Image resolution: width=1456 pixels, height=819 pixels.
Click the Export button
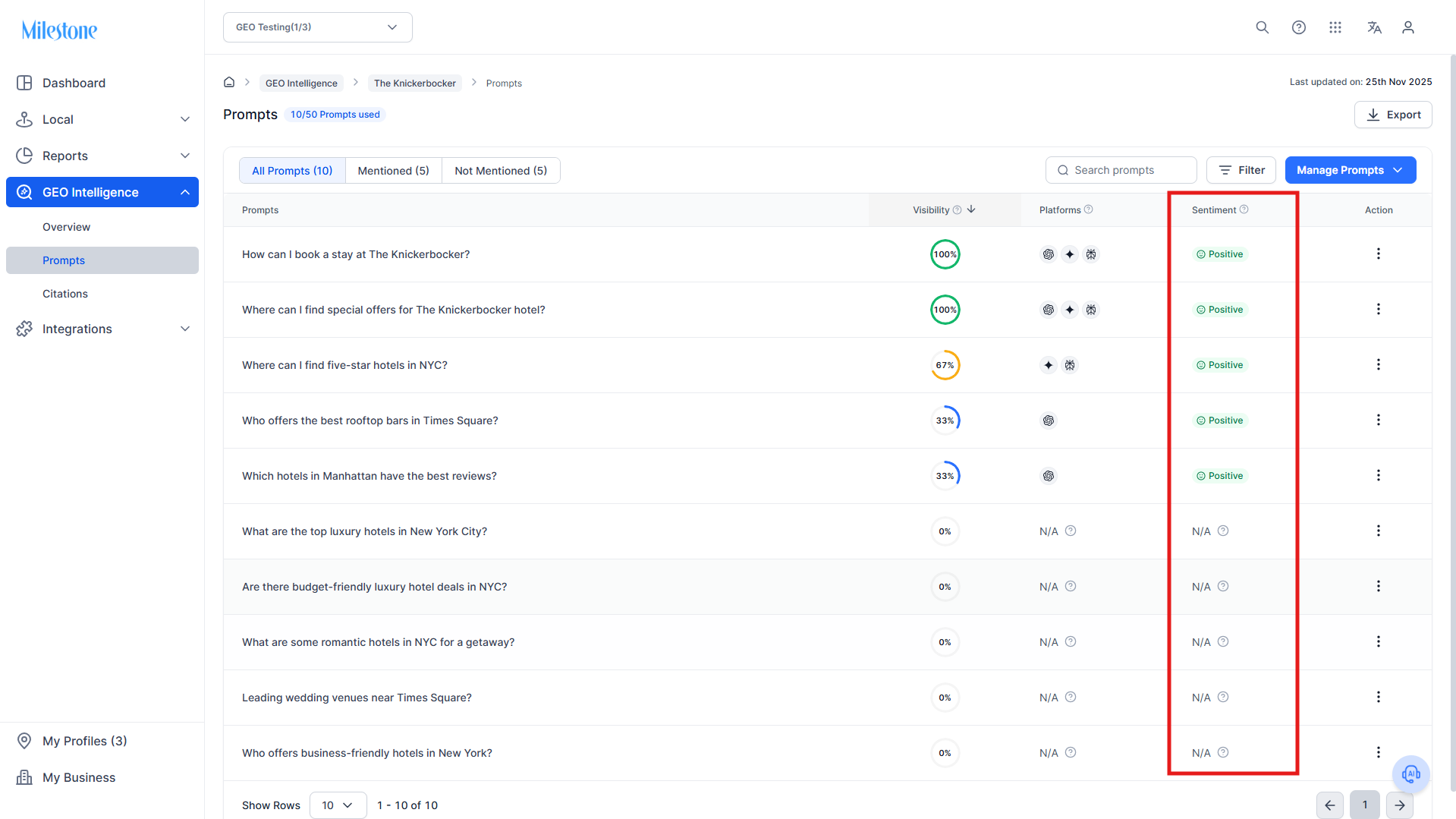(1393, 115)
